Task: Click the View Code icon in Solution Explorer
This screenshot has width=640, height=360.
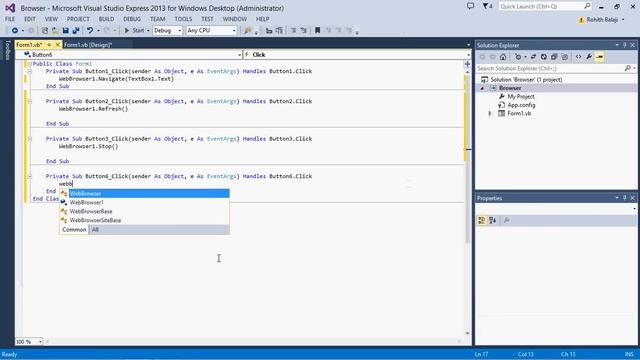Action: pos(578,57)
